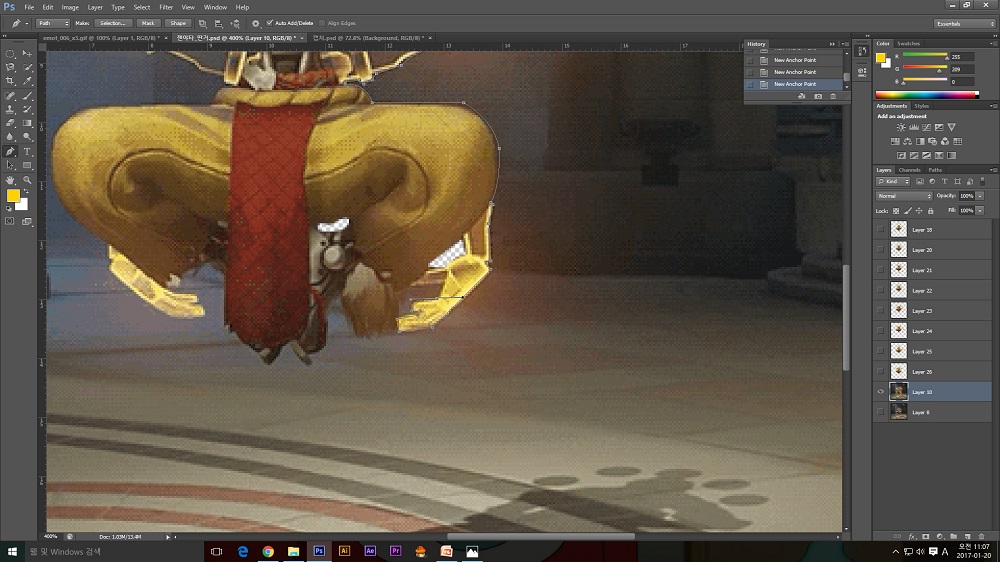1000x562 pixels.
Task: Open pen options gear menu
Action: click(256, 24)
